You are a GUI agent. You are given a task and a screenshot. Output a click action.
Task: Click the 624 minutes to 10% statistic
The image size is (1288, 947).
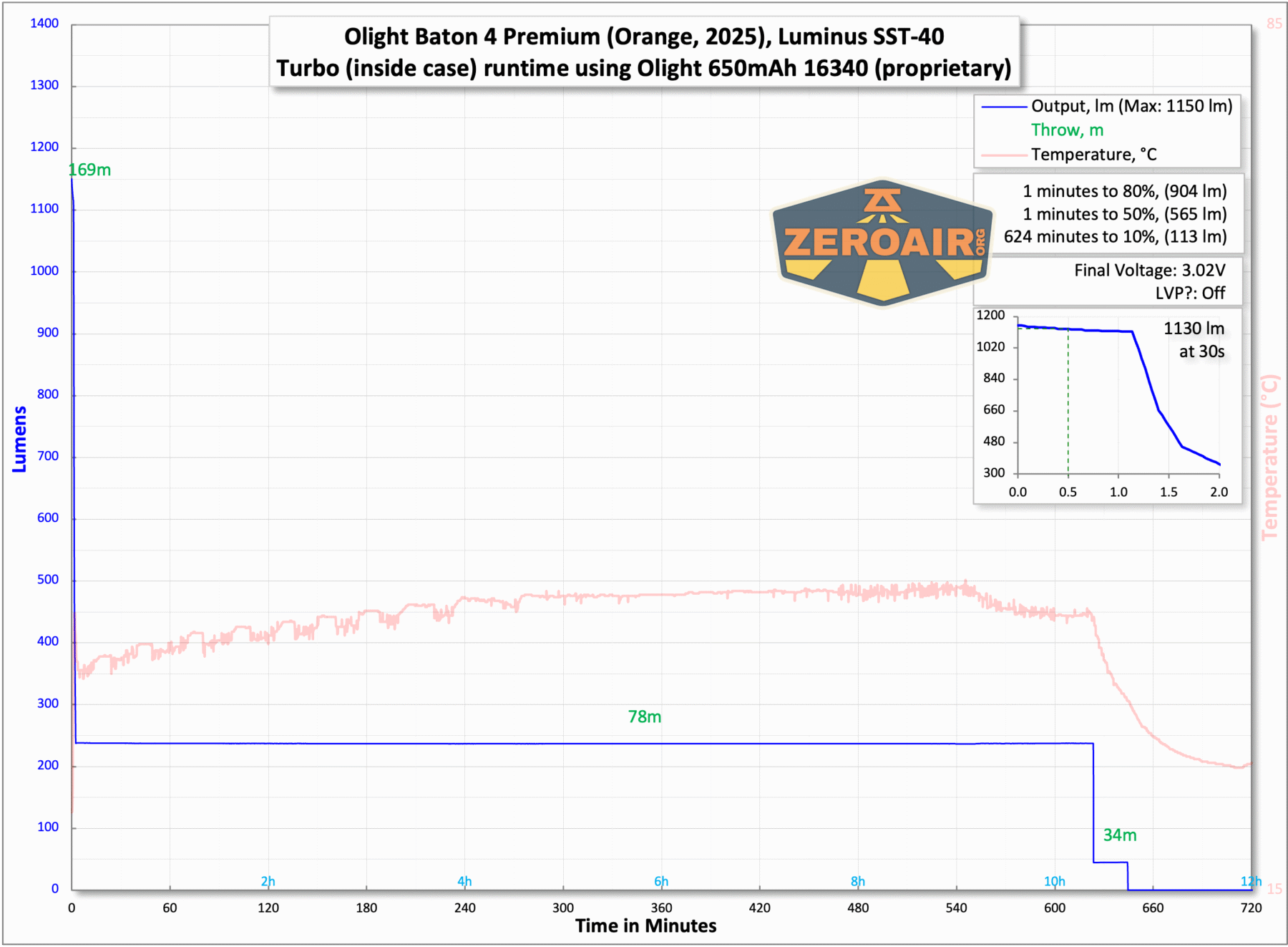(x=1115, y=237)
